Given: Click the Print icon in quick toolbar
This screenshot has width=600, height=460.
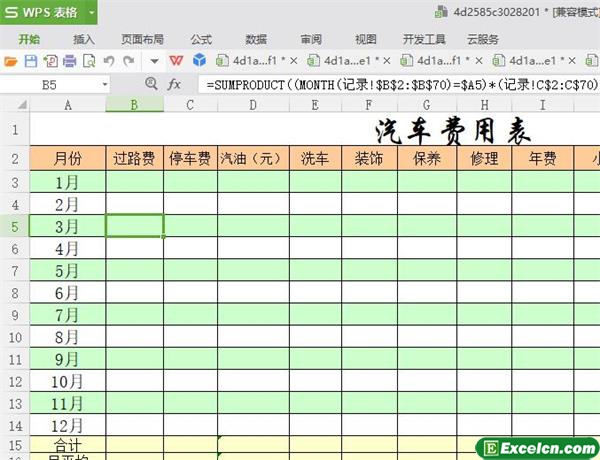Looking at the screenshot, I should (x=69, y=61).
